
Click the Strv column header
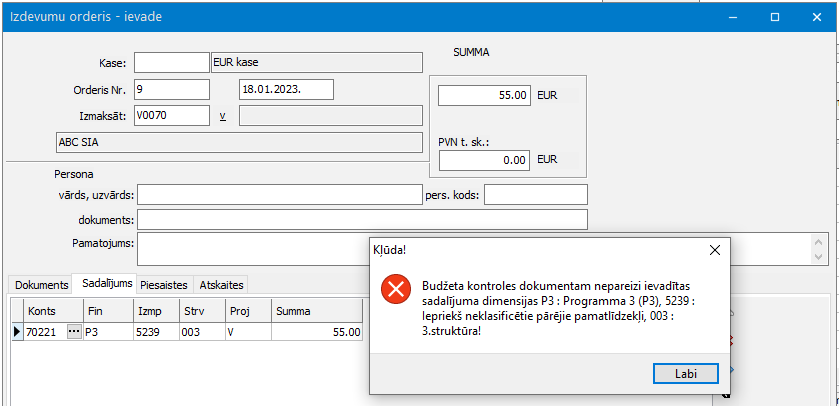(x=202, y=311)
